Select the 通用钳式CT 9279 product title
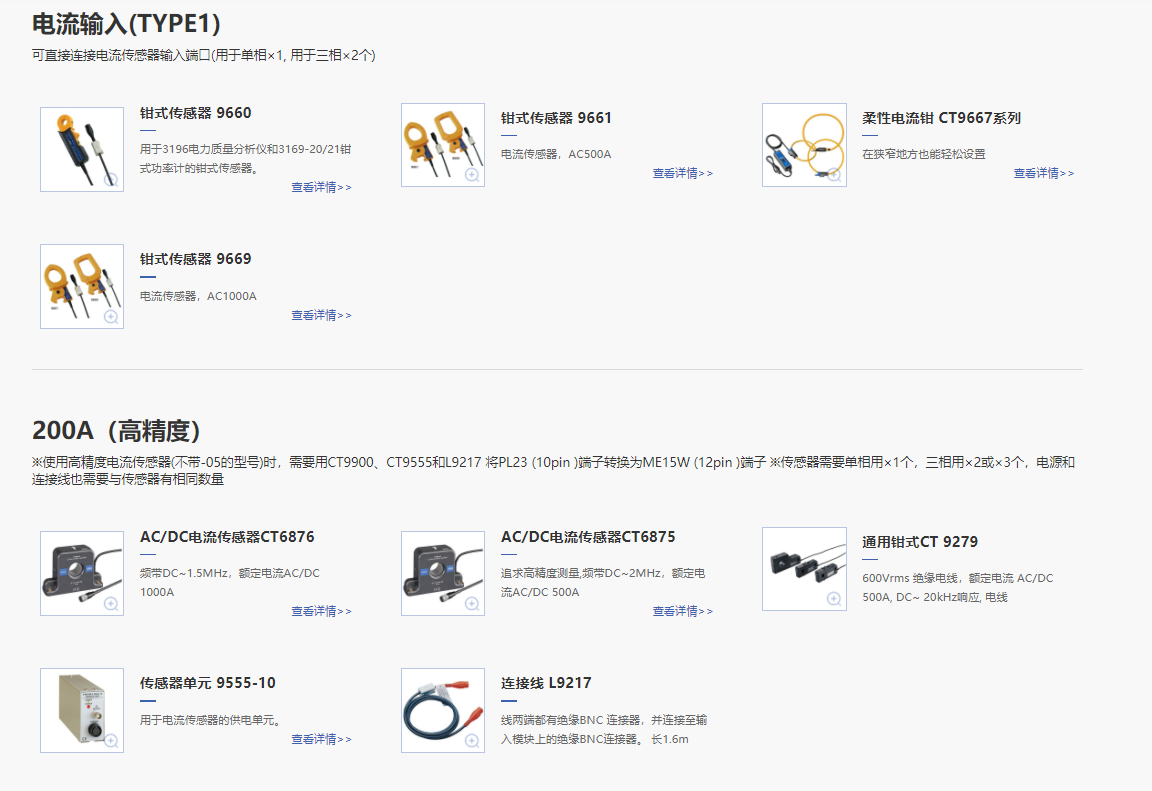This screenshot has height=791, width=1152. pyautogui.click(x=920, y=542)
